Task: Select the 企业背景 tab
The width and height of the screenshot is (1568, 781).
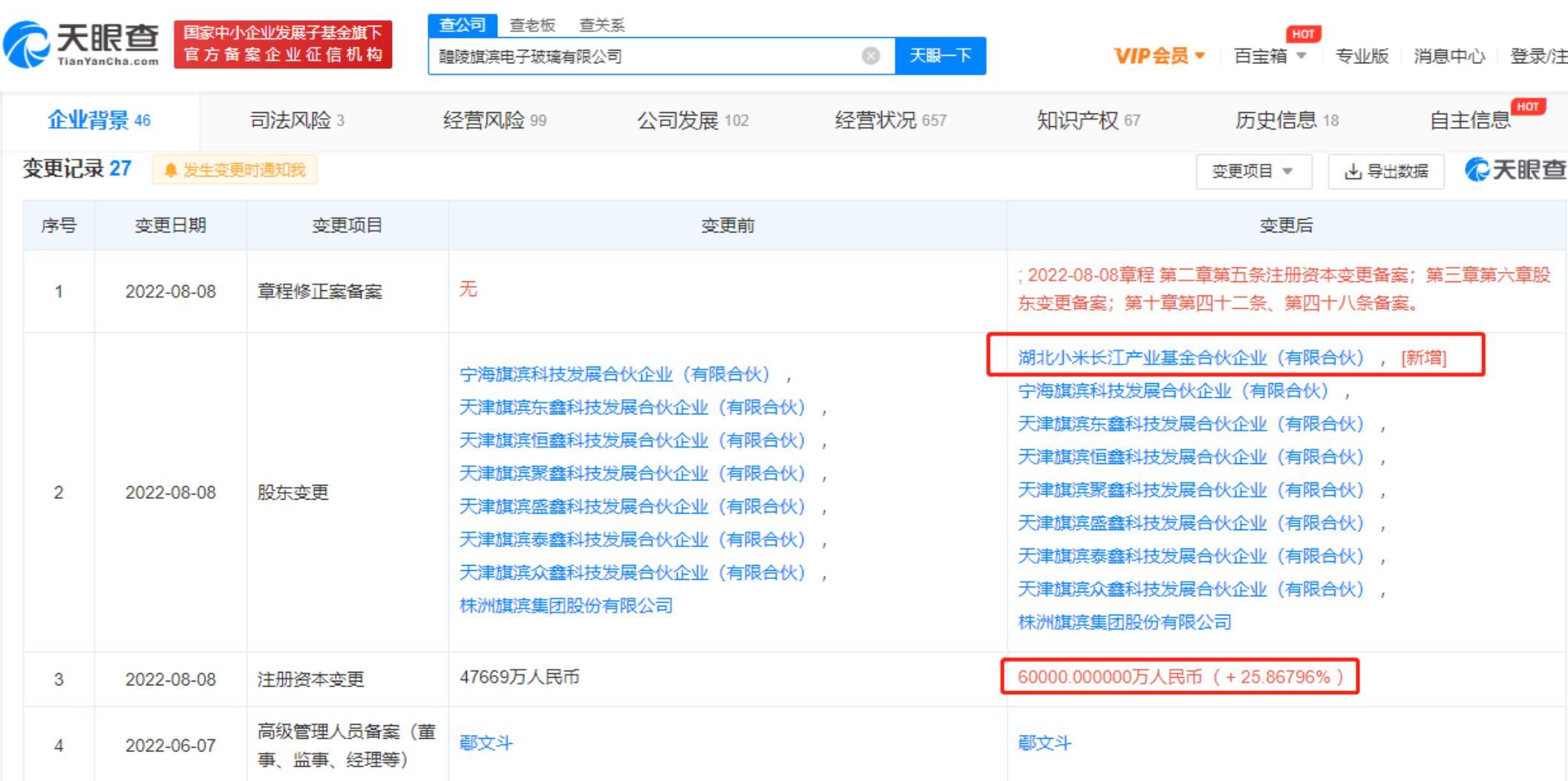Action: (99, 120)
